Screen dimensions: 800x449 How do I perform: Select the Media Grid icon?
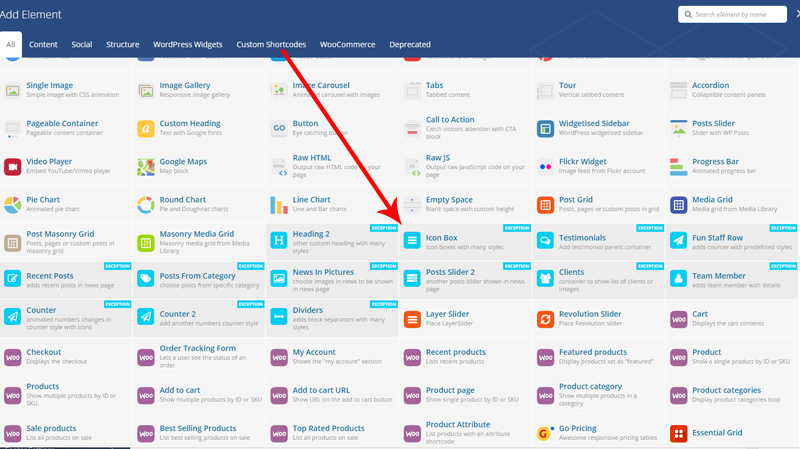[x=678, y=205]
